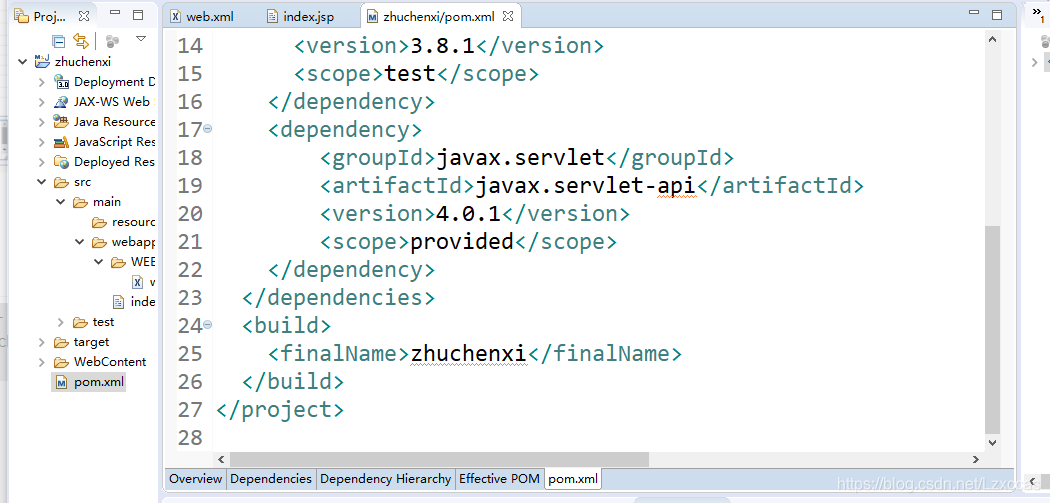The height and width of the screenshot is (503, 1050).
Task: Expand the WebContent folder
Action: point(42,362)
